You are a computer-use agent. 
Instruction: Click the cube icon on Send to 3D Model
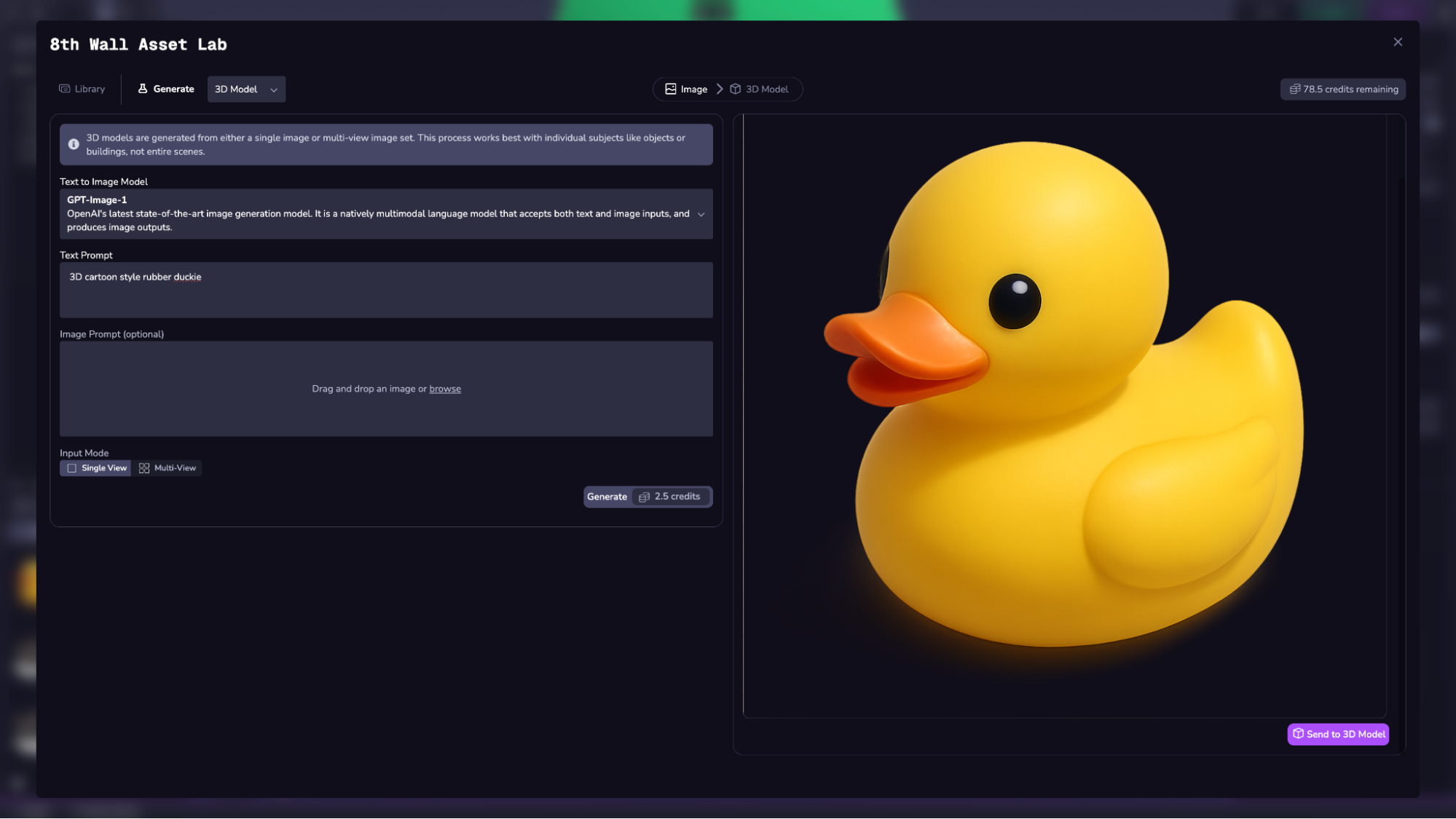1298,734
